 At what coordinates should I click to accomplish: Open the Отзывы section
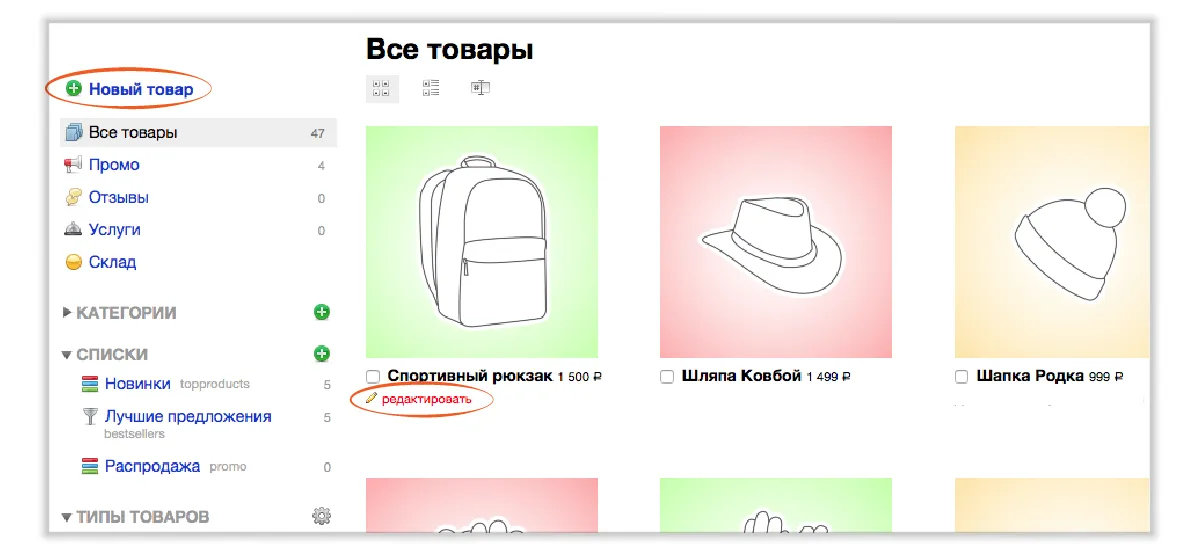(x=119, y=197)
